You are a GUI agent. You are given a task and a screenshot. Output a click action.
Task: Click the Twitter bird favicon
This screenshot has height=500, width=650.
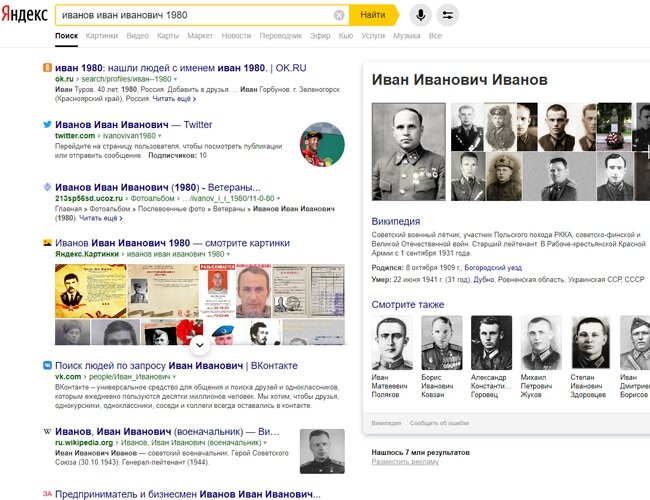47,124
